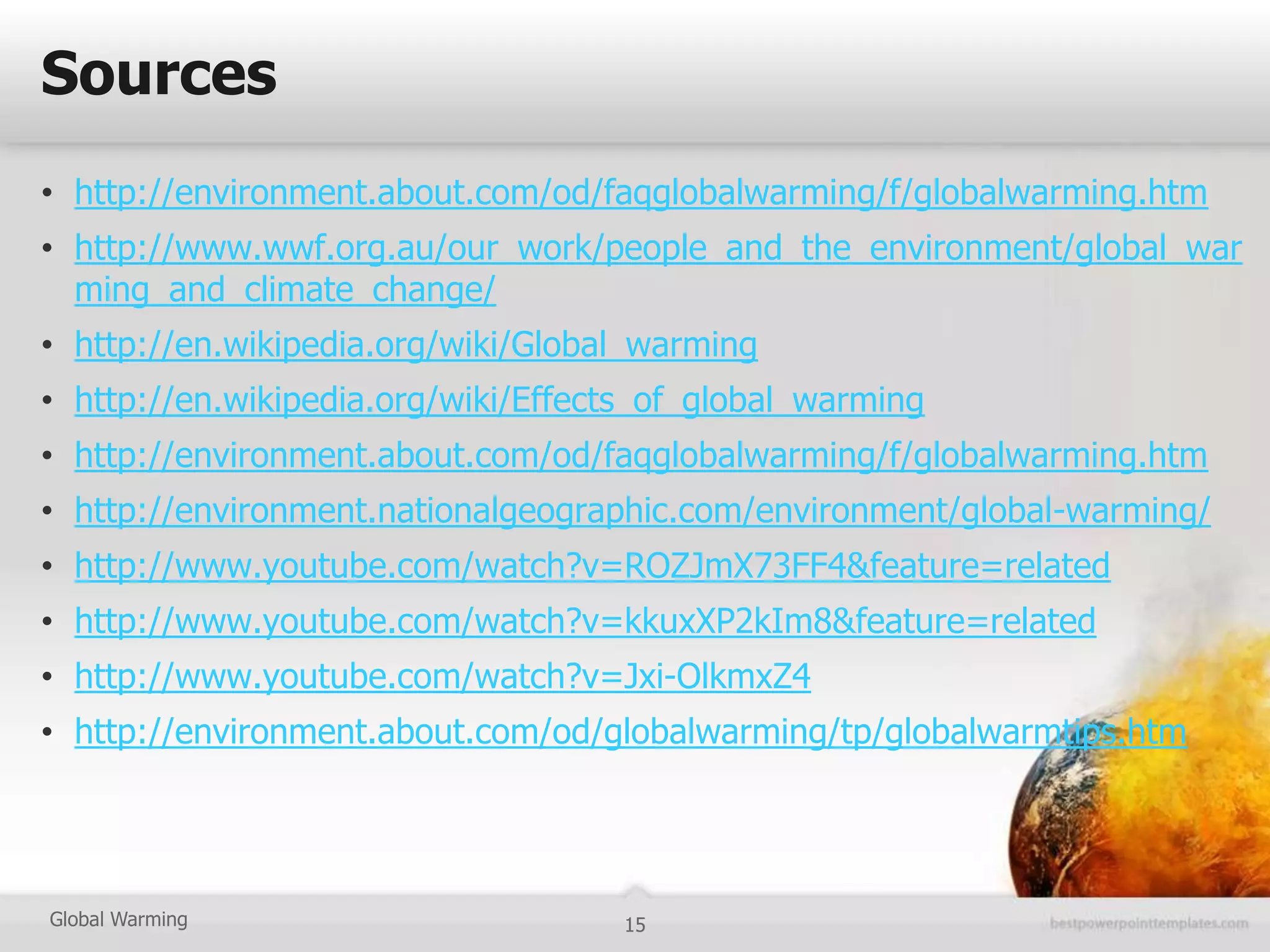Open the YouTube link with v=ROZJmX73FF4
Viewport: 1270px width, 952px height.
pos(592,566)
